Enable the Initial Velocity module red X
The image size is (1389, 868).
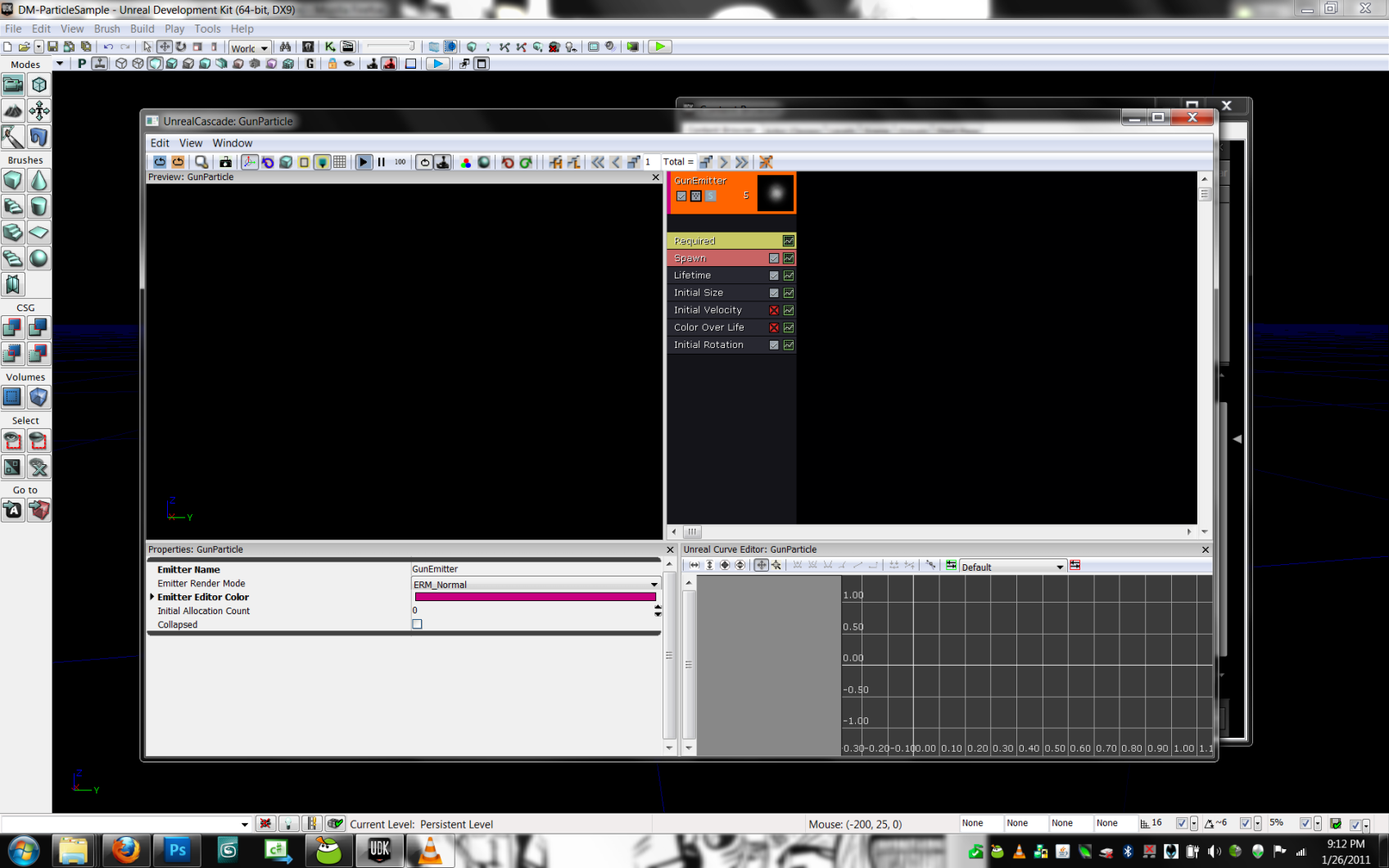[774, 310]
